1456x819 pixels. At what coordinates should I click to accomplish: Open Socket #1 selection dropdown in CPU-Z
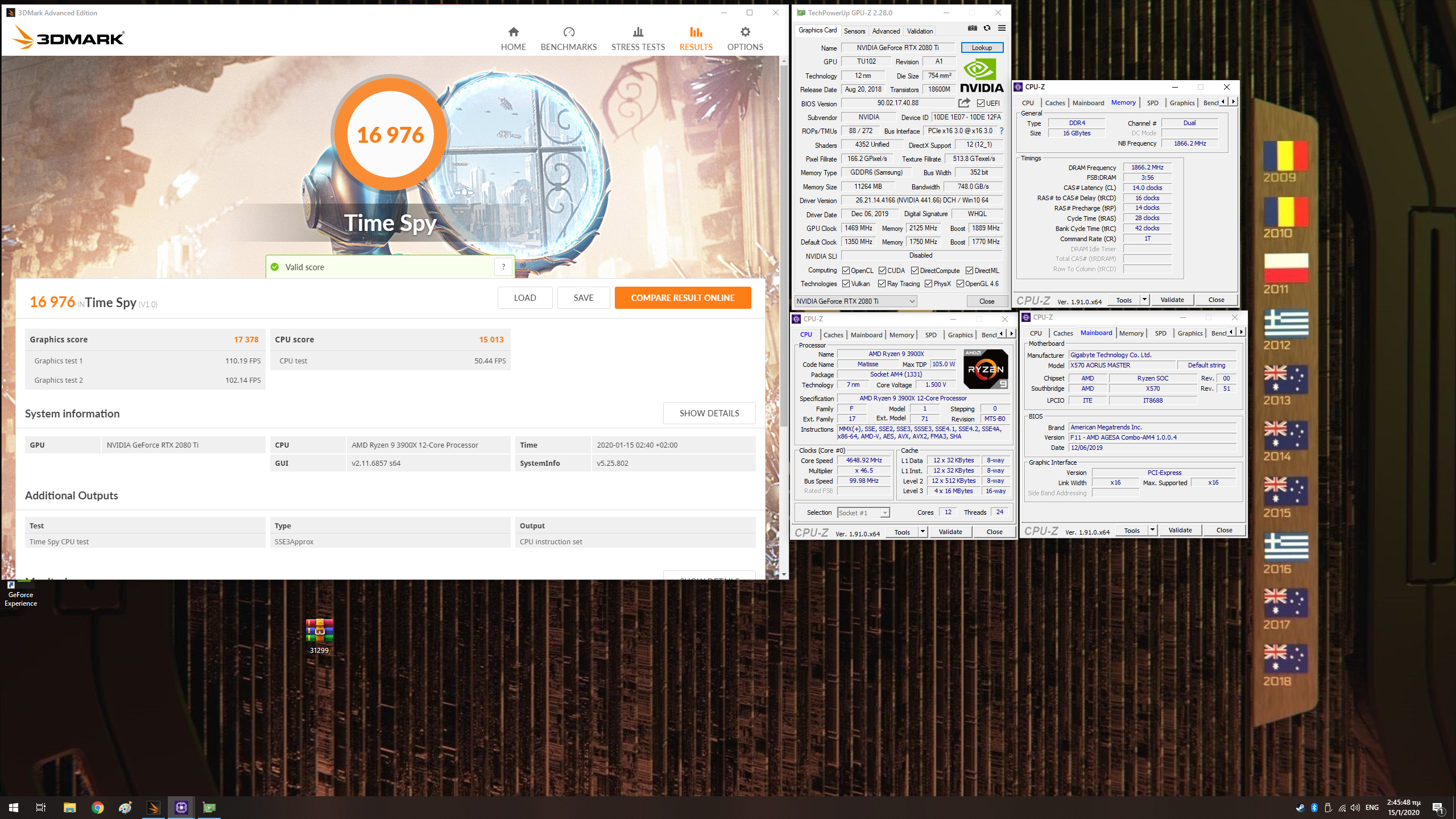click(863, 513)
